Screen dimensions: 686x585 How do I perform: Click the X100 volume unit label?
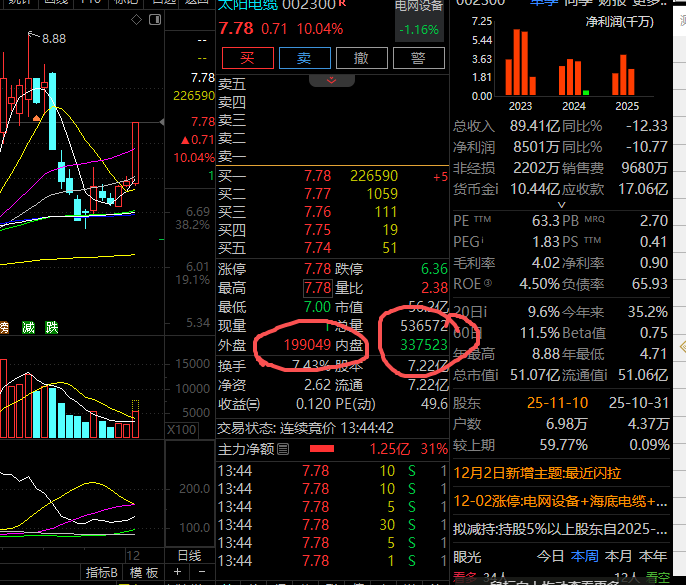[182, 430]
